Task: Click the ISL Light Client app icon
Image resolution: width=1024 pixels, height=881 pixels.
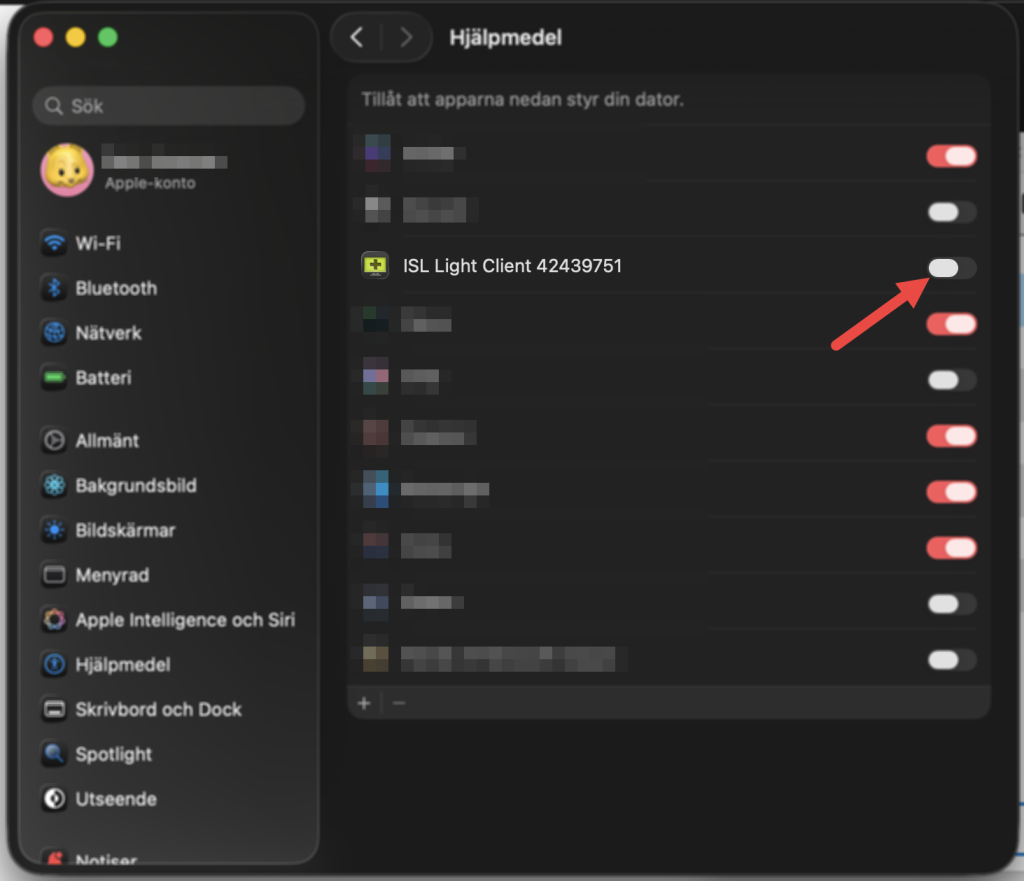Action: (375, 266)
